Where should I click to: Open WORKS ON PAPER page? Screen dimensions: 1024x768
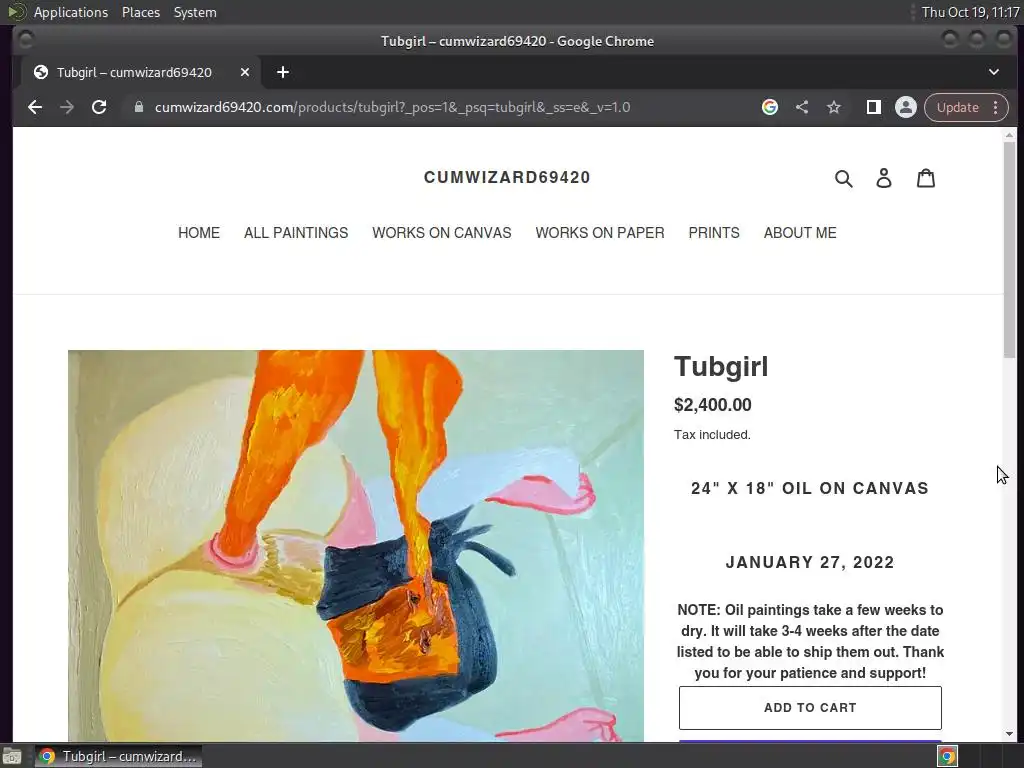(600, 233)
